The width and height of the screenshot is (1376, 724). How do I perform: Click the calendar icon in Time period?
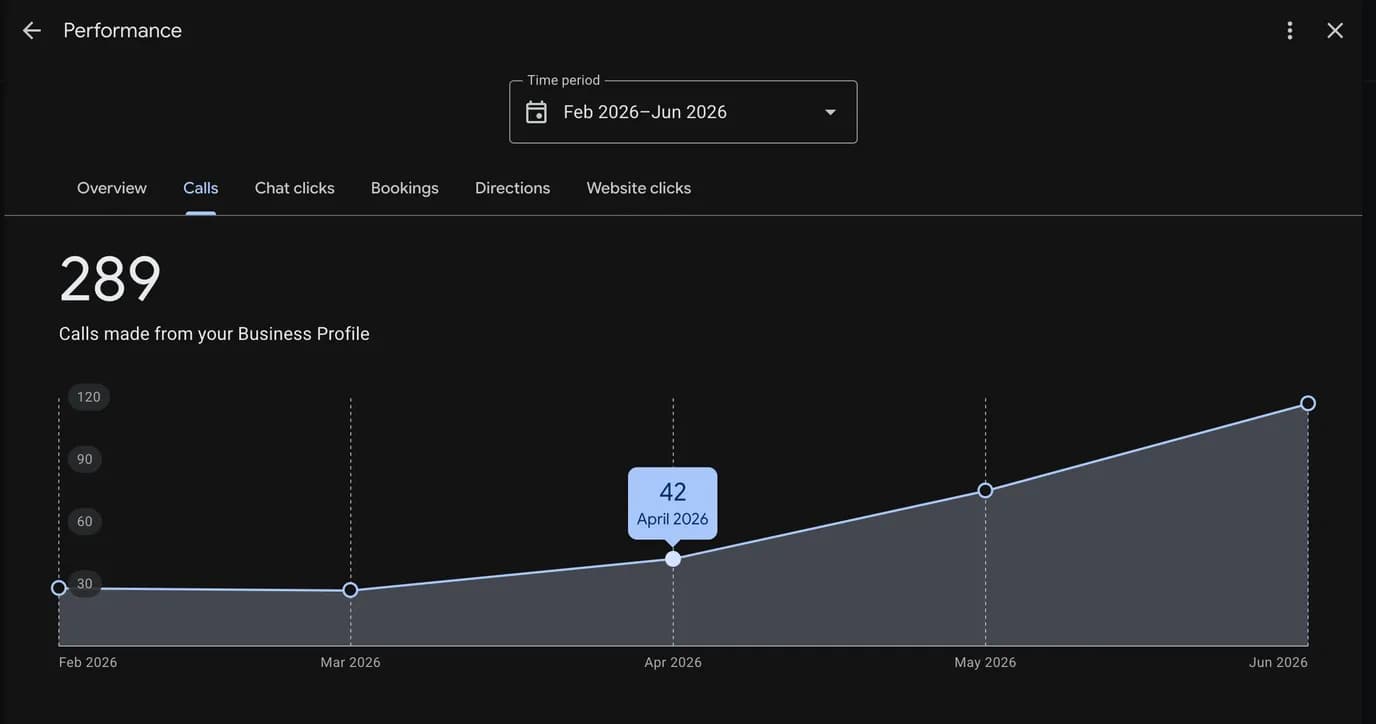(x=537, y=112)
